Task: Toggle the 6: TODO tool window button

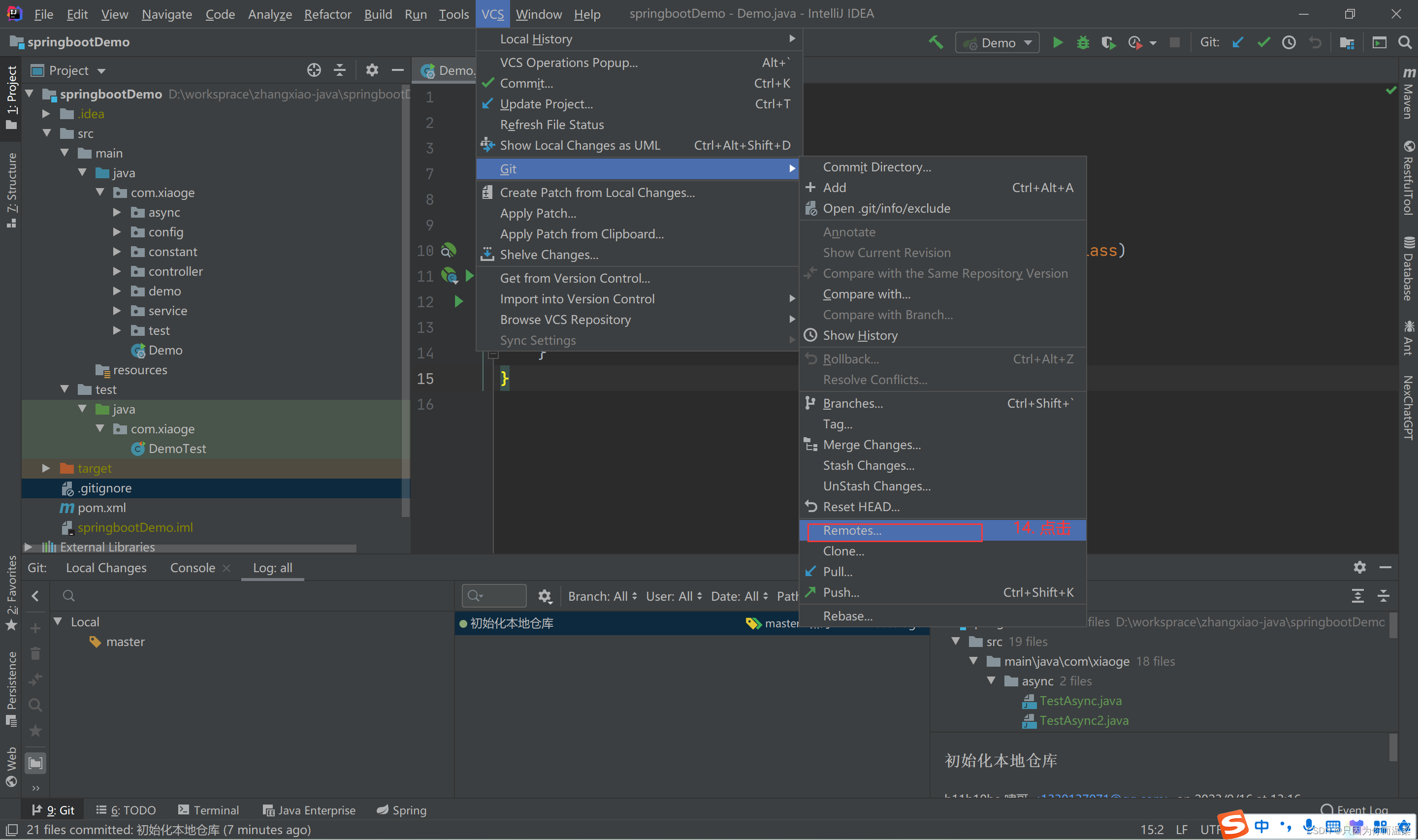Action: click(x=126, y=810)
